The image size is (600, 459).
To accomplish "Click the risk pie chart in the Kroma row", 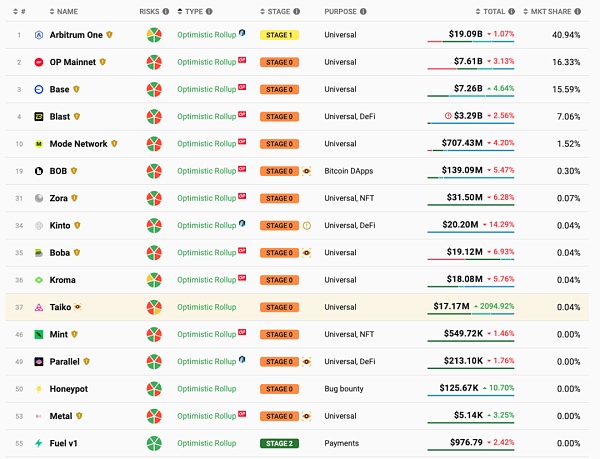I will [x=154, y=280].
